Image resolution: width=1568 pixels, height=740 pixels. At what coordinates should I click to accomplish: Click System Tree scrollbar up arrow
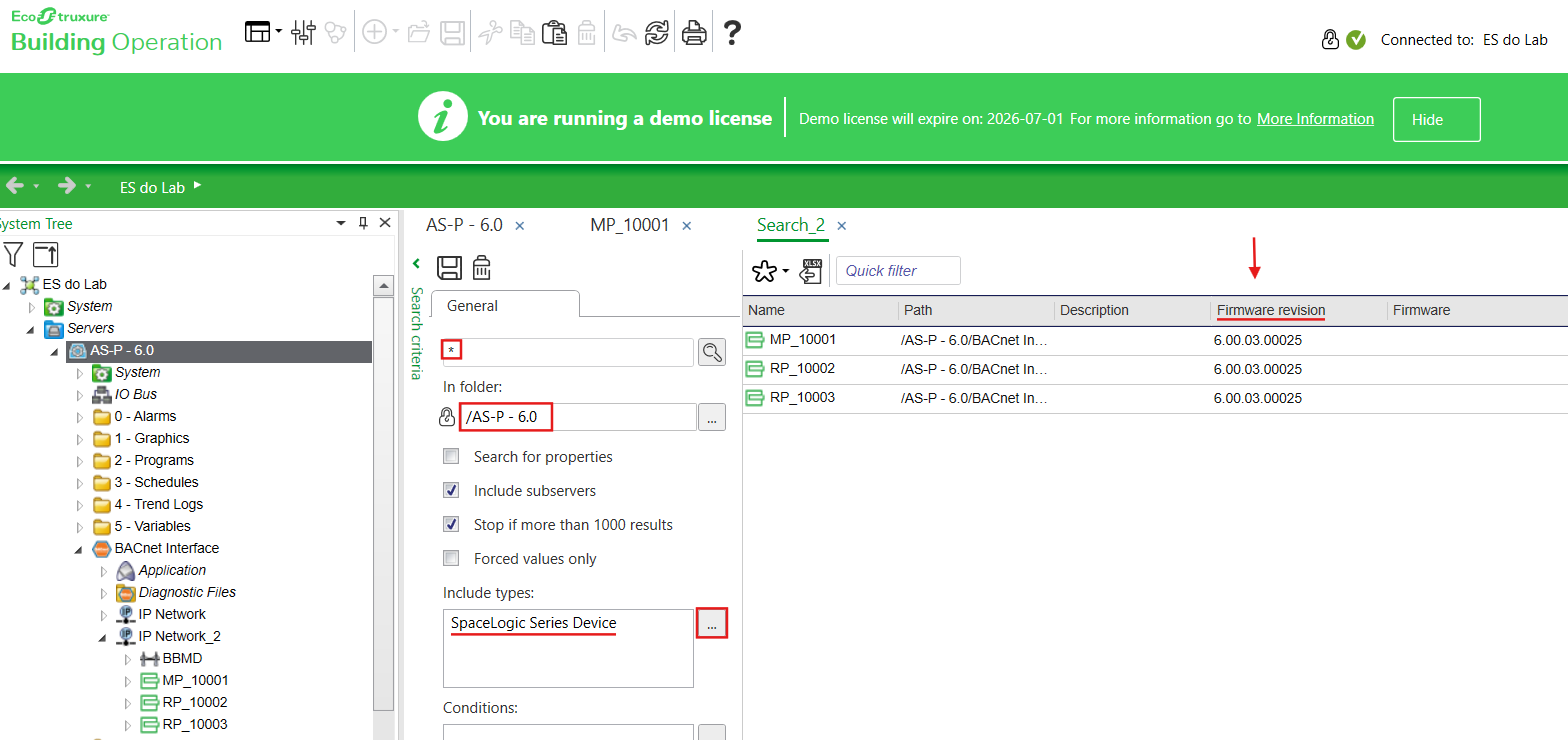point(382,286)
